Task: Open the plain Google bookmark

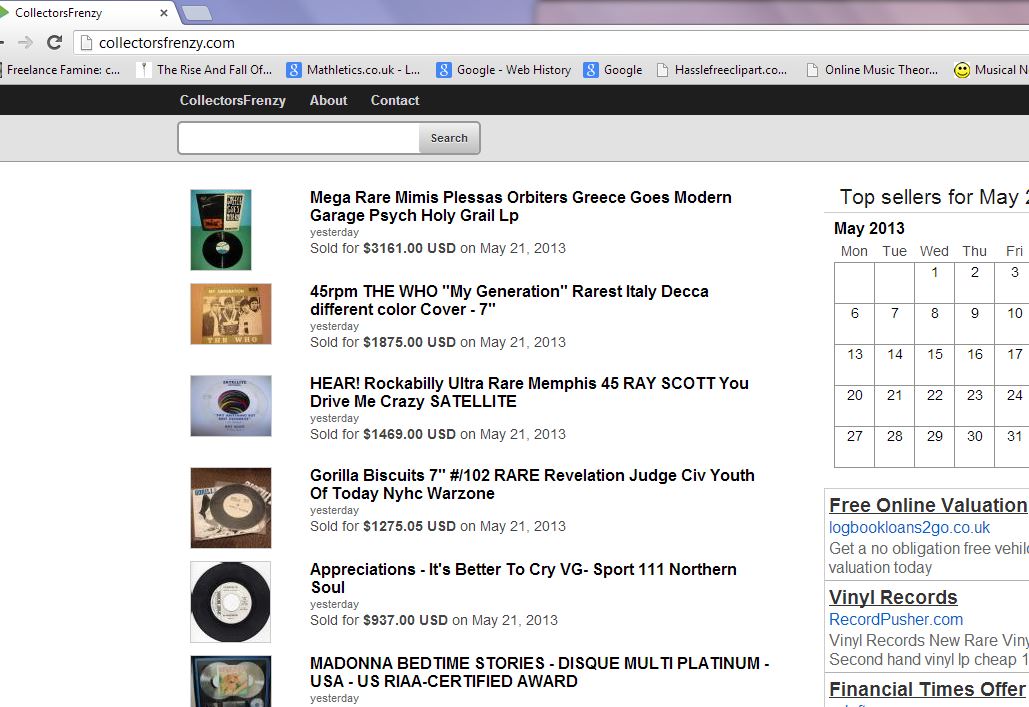Action: coord(613,70)
